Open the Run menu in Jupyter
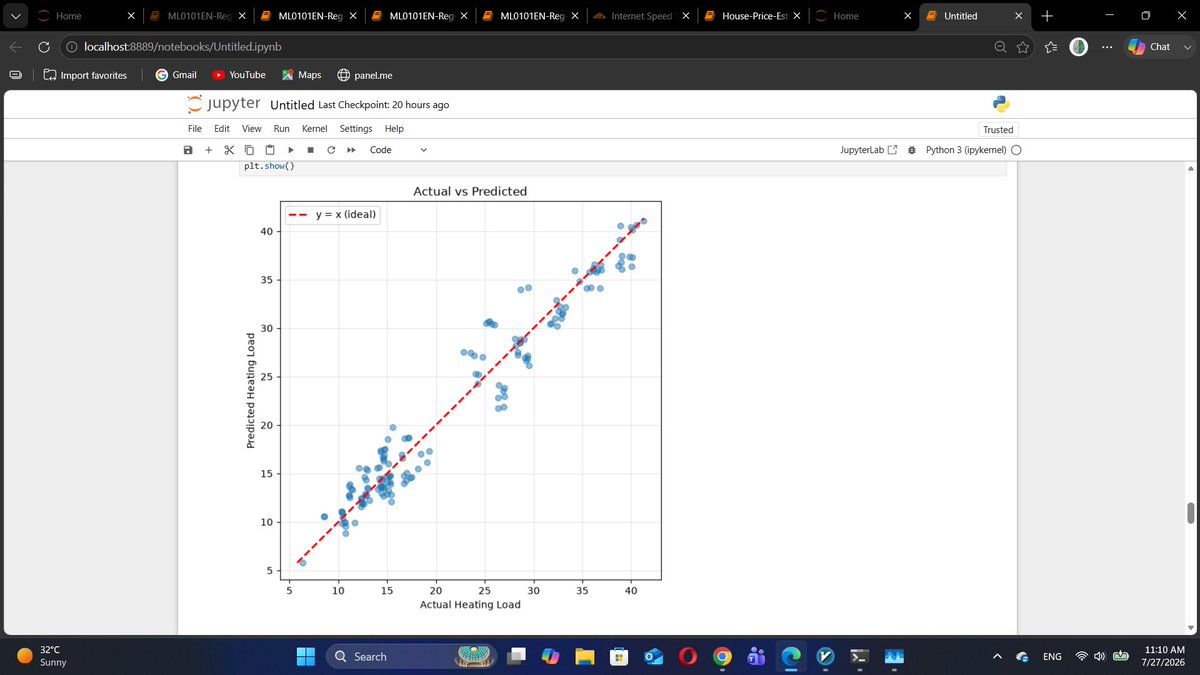 (x=282, y=129)
